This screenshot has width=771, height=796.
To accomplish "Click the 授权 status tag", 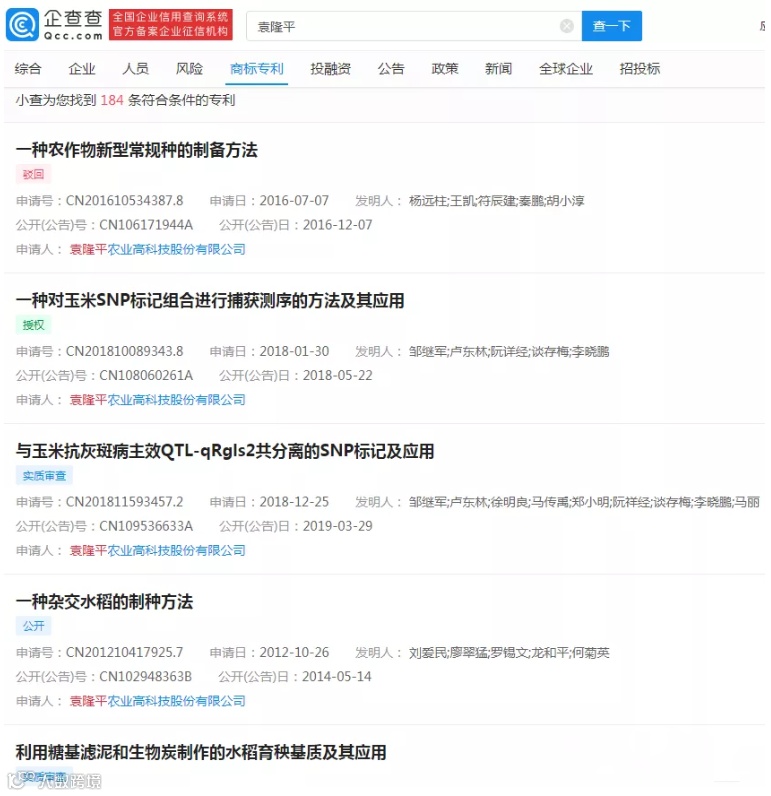I will 33,325.
